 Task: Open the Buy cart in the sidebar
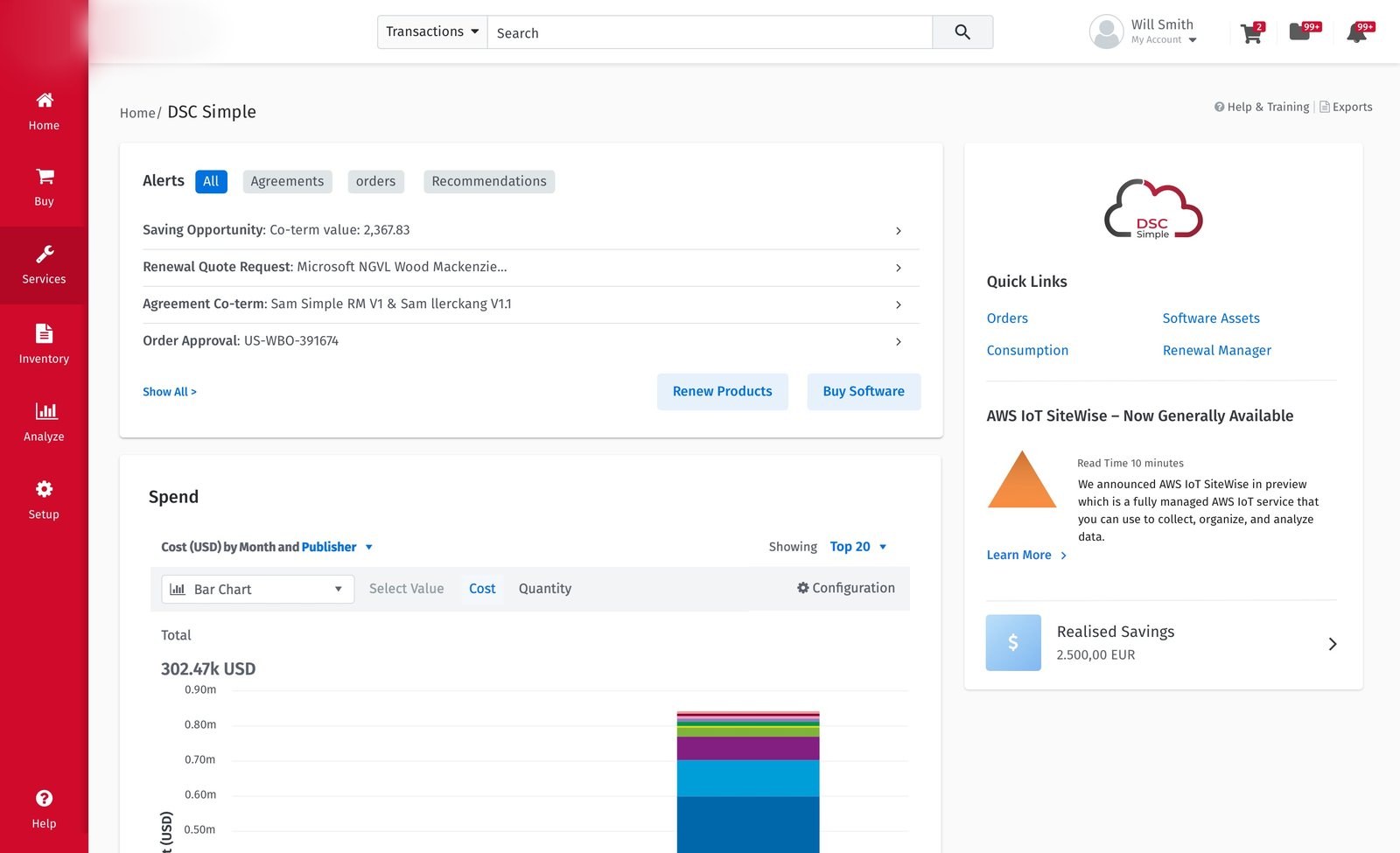(45, 177)
